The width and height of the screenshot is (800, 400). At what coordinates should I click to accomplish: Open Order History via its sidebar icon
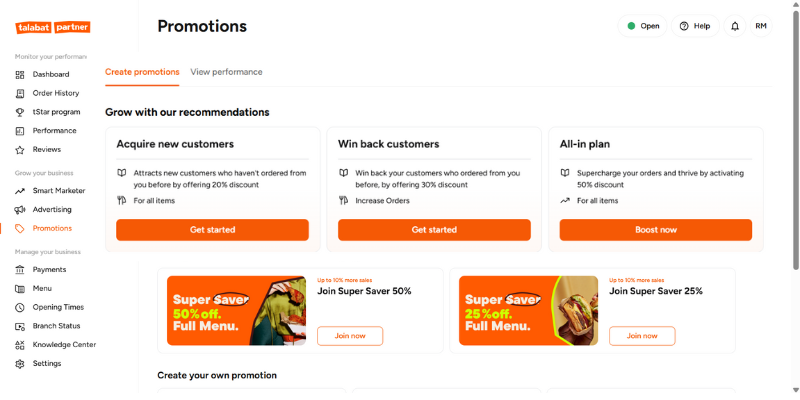[20, 93]
